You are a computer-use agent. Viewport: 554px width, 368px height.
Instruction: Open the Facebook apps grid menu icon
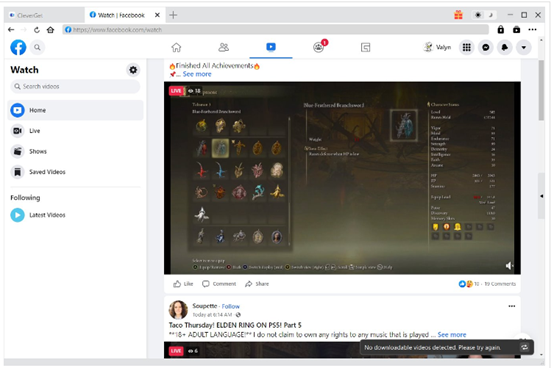click(x=466, y=47)
